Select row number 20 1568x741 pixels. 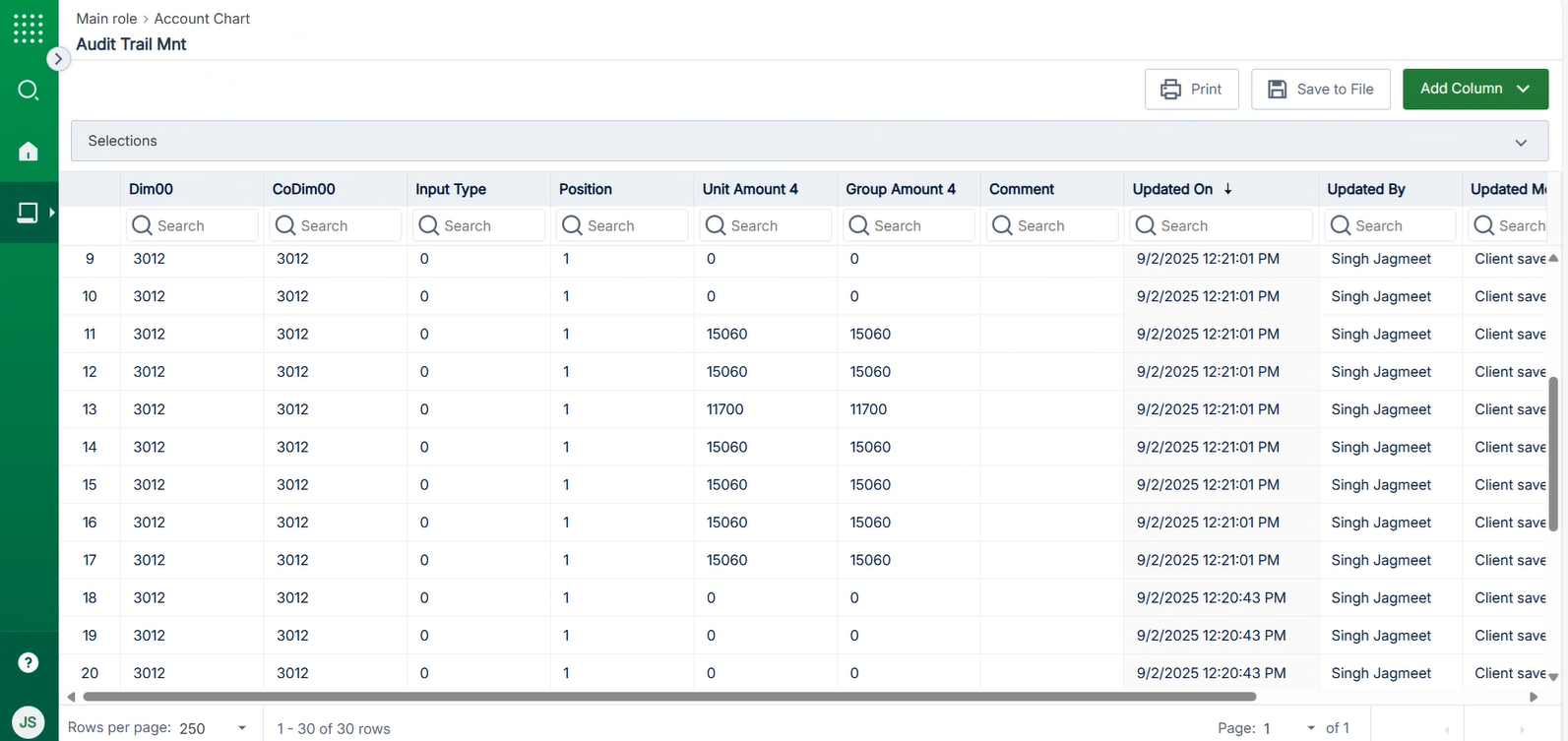(90, 673)
